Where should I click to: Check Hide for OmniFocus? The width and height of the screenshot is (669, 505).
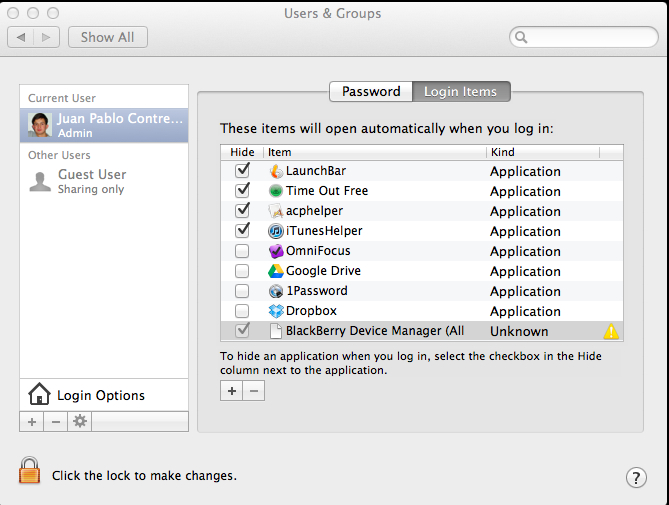(242, 251)
